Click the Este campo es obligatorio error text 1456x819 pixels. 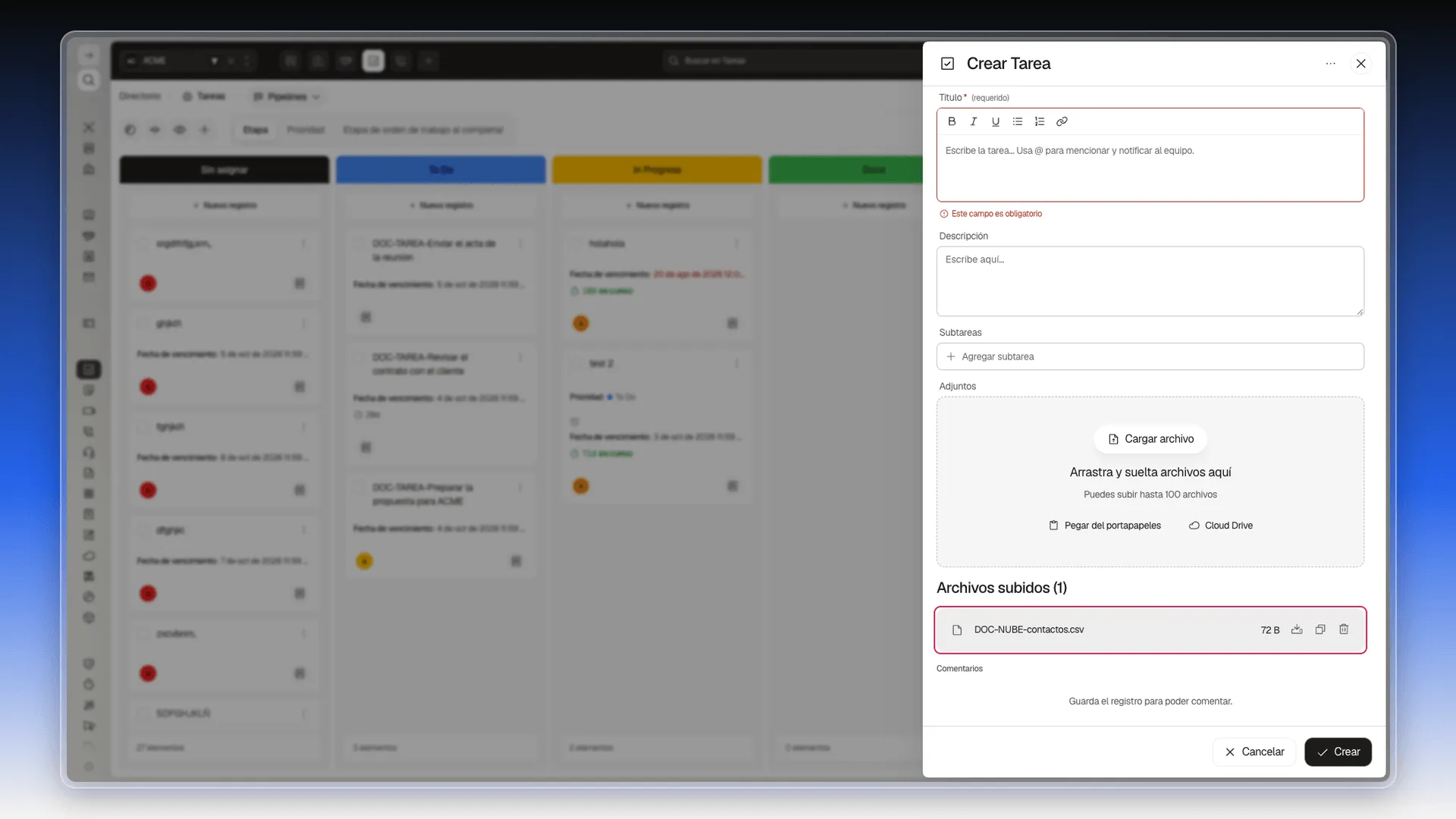point(996,214)
